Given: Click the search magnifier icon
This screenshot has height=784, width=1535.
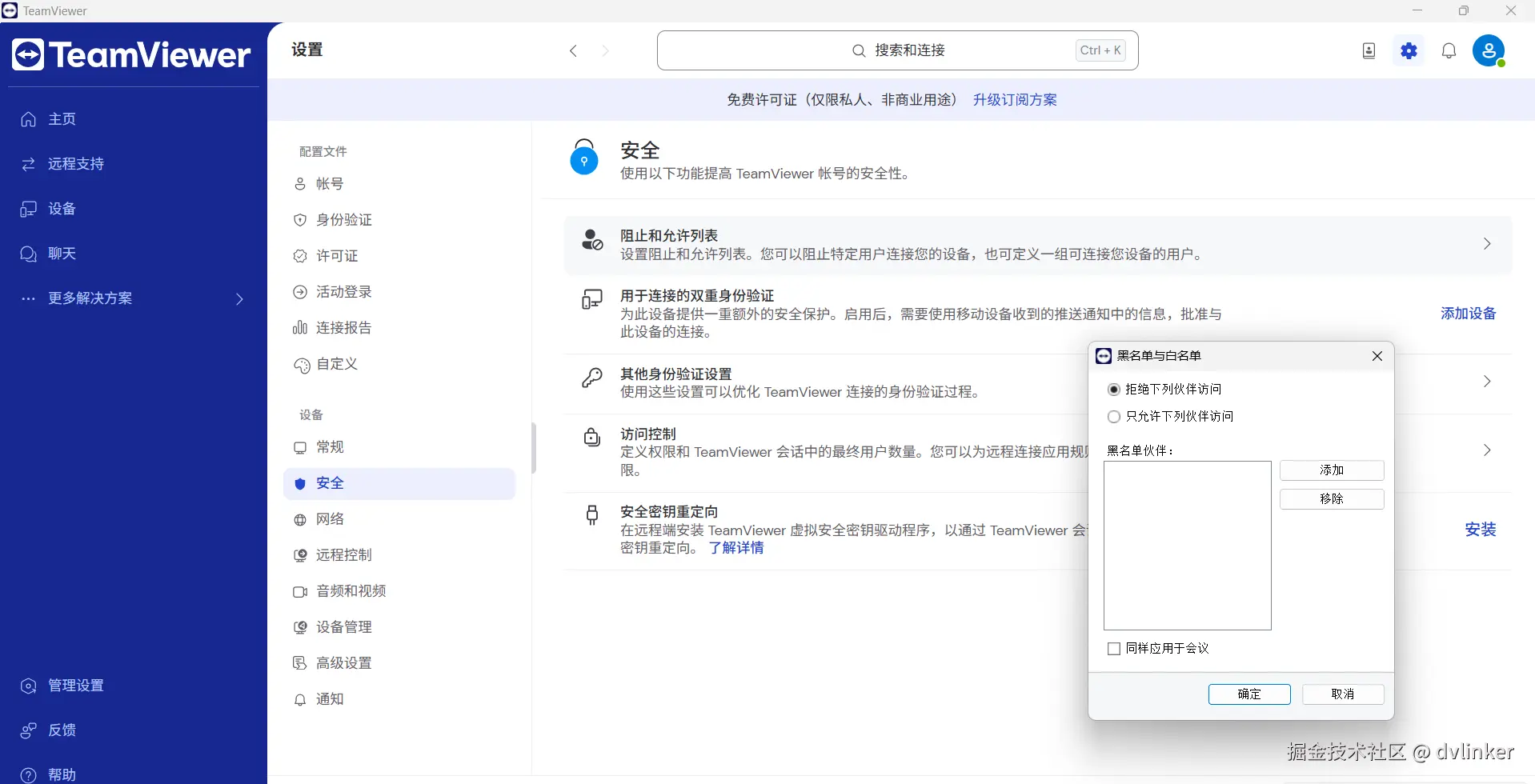Looking at the screenshot, I should click(x=859, y=50).
